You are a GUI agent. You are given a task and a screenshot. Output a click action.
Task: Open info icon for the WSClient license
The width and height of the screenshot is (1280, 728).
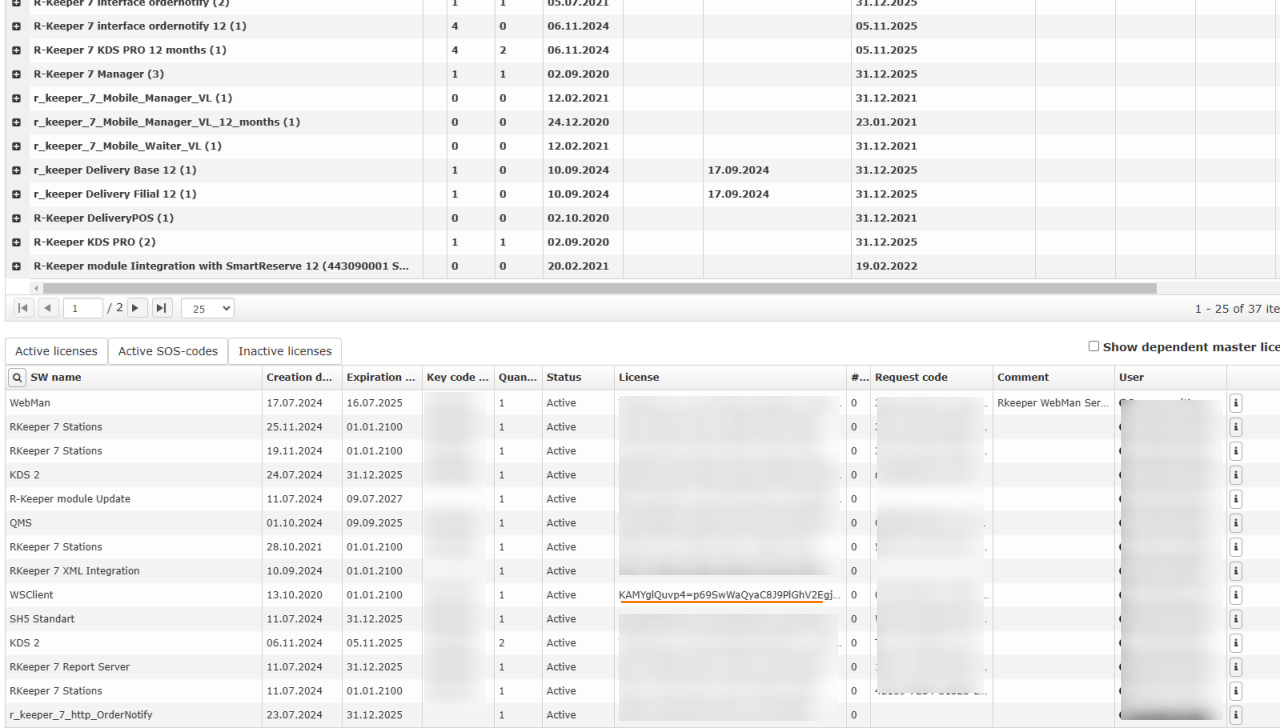coord(1236,595)
